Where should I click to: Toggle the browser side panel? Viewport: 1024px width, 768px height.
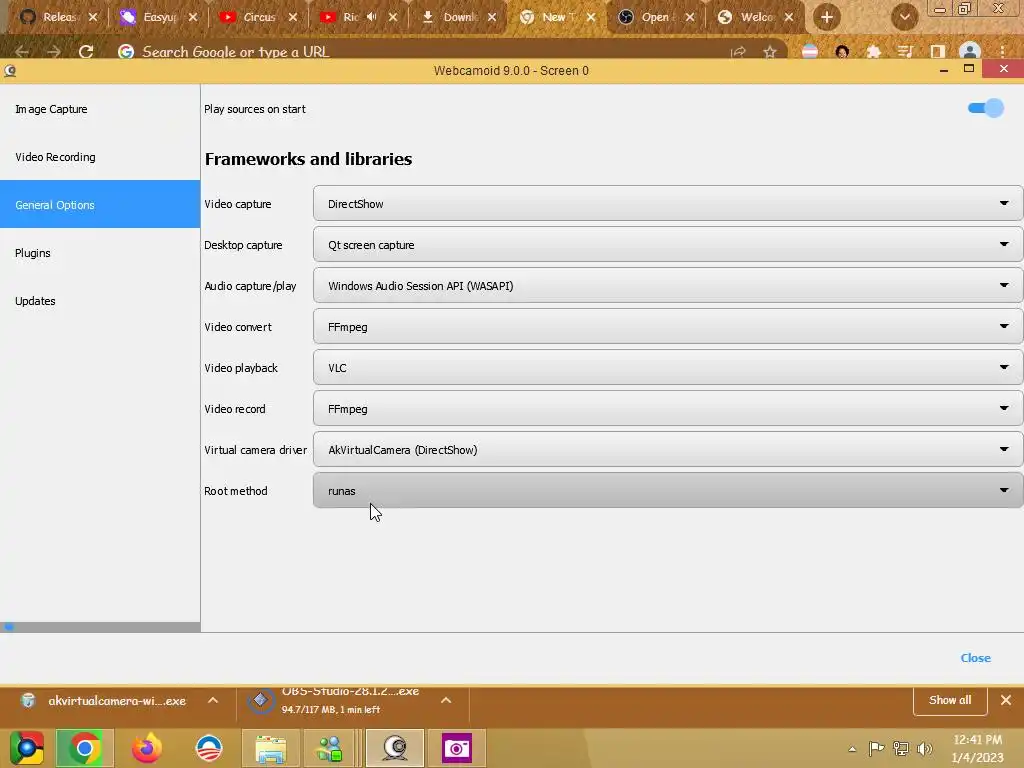(938, 52)
